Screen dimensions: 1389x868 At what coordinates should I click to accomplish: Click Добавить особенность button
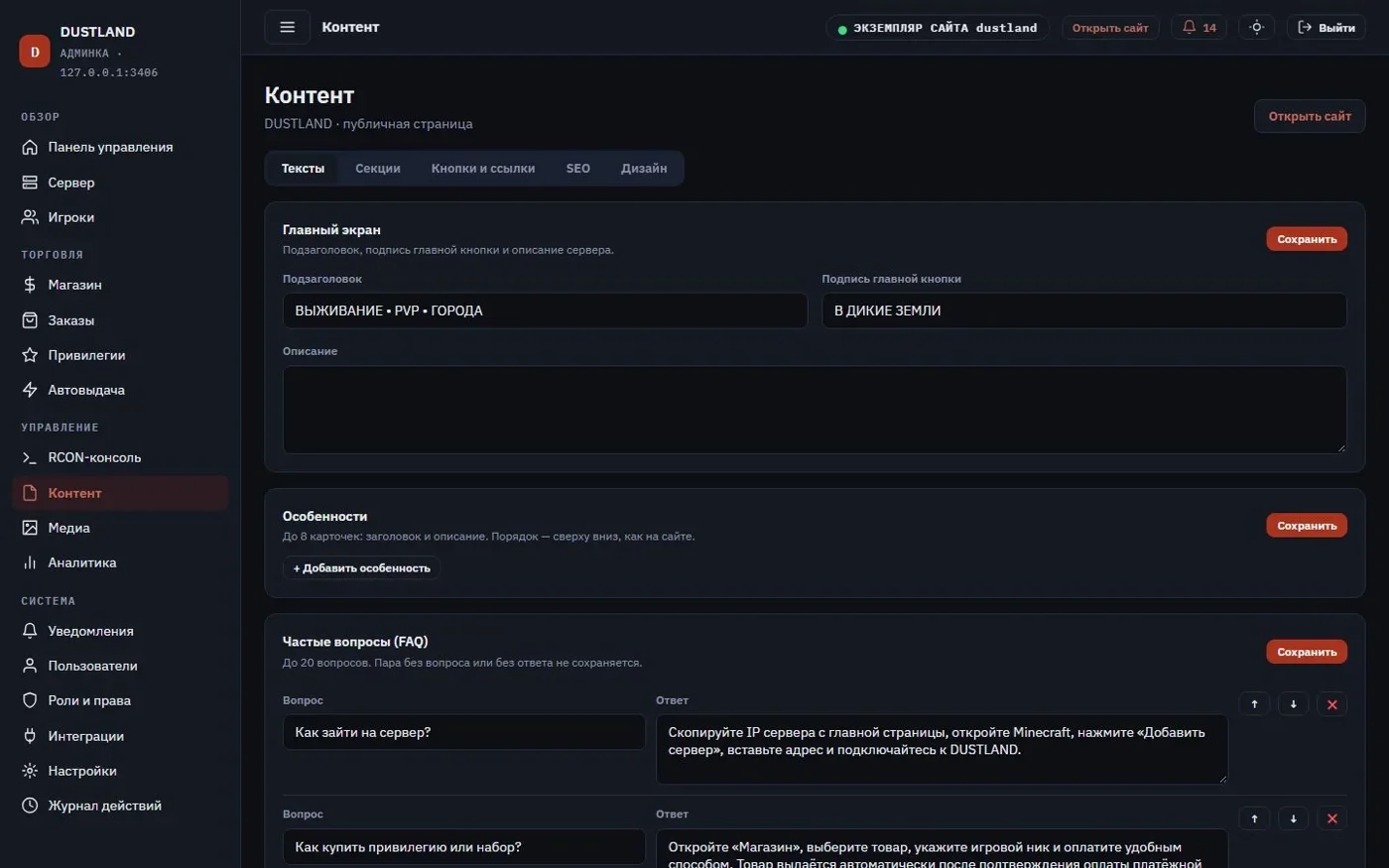pyautogui.click(x=362, y=568)
